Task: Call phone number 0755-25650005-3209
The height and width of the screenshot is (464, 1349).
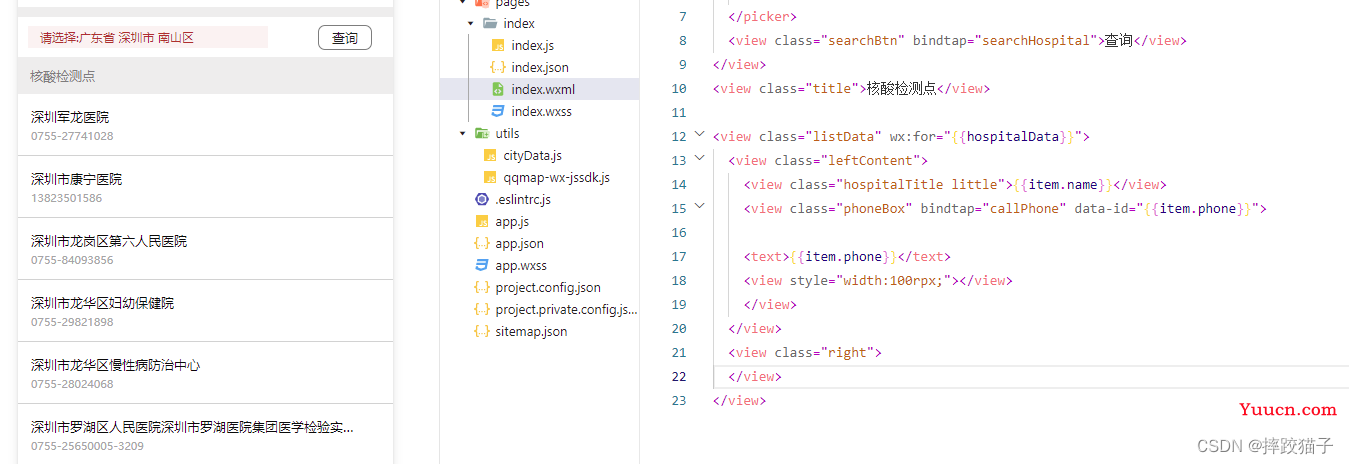Action: pyautogui.click(x=87, y=446)
